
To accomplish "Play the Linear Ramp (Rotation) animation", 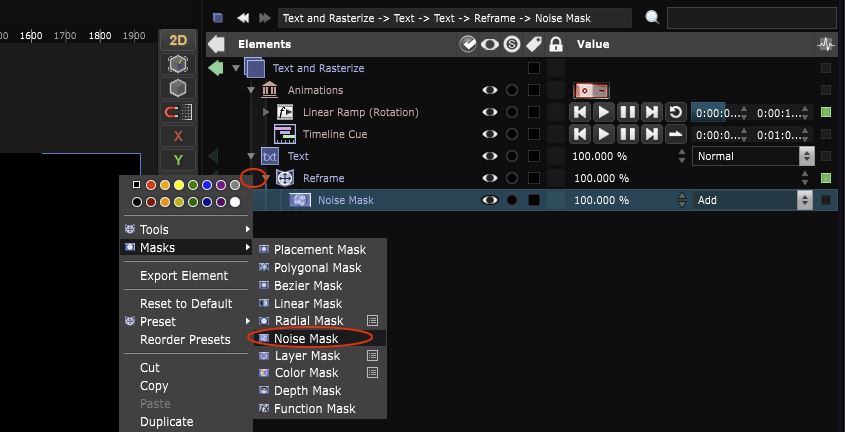I will (603, 112).
